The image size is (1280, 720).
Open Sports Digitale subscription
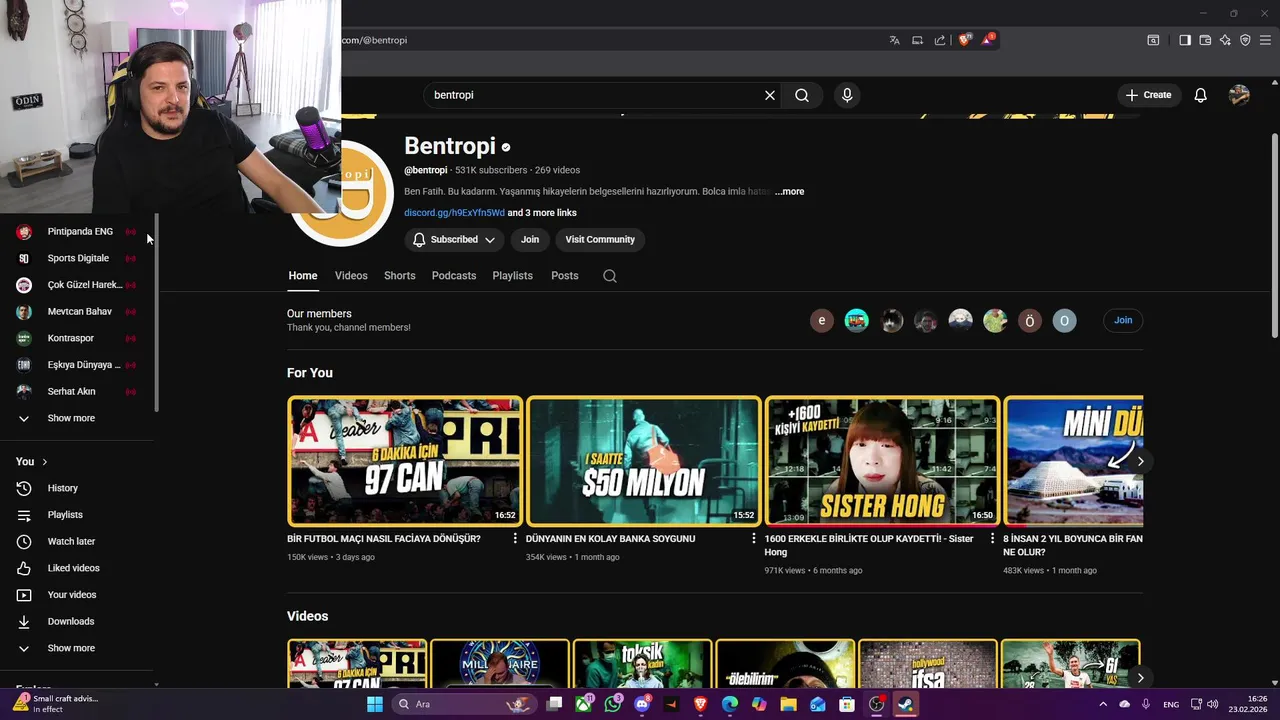77,258
